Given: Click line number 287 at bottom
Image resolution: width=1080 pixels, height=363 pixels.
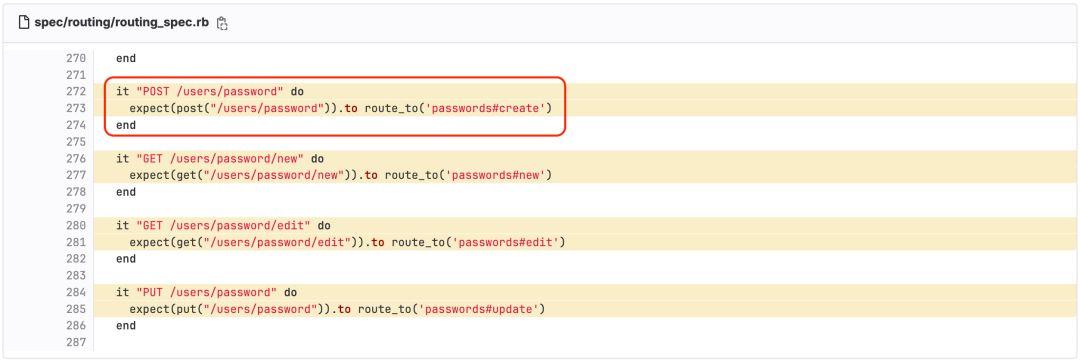Looking at the screenshot, I should 76,342.
